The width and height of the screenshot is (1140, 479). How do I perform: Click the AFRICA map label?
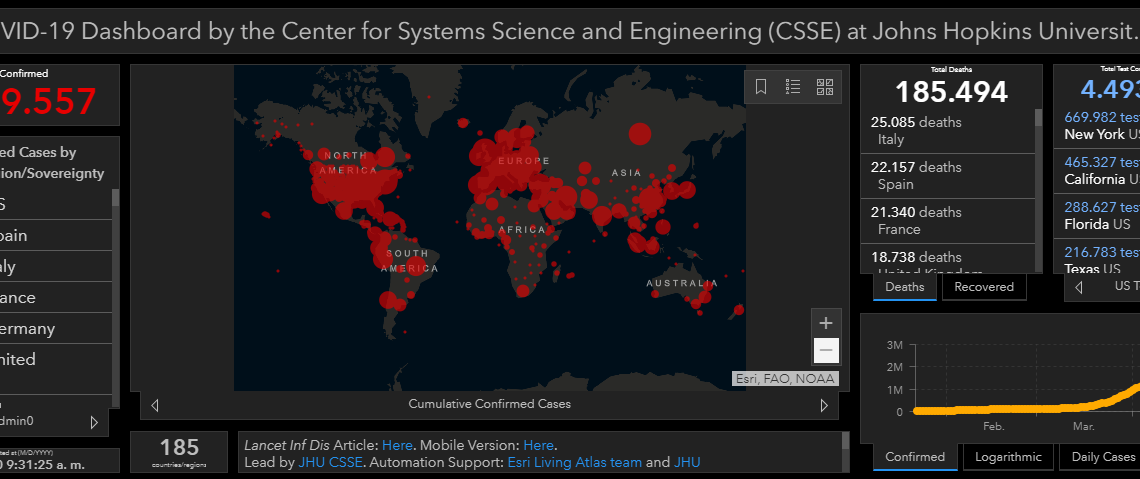pyautogui.click(x=521, y=230)
